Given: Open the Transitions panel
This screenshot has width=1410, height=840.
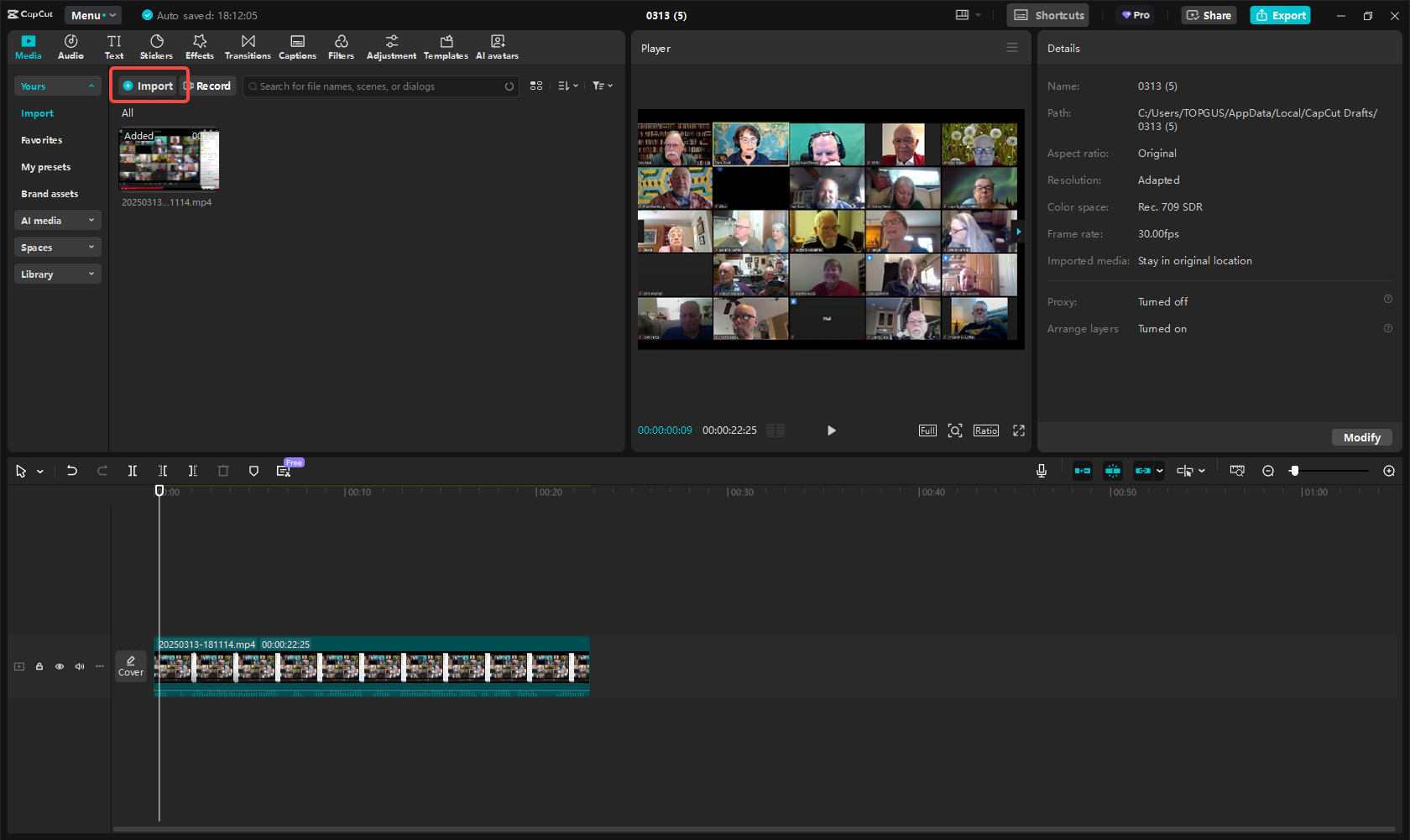Looking at the screenshot, I should click(x=248, y=47).
